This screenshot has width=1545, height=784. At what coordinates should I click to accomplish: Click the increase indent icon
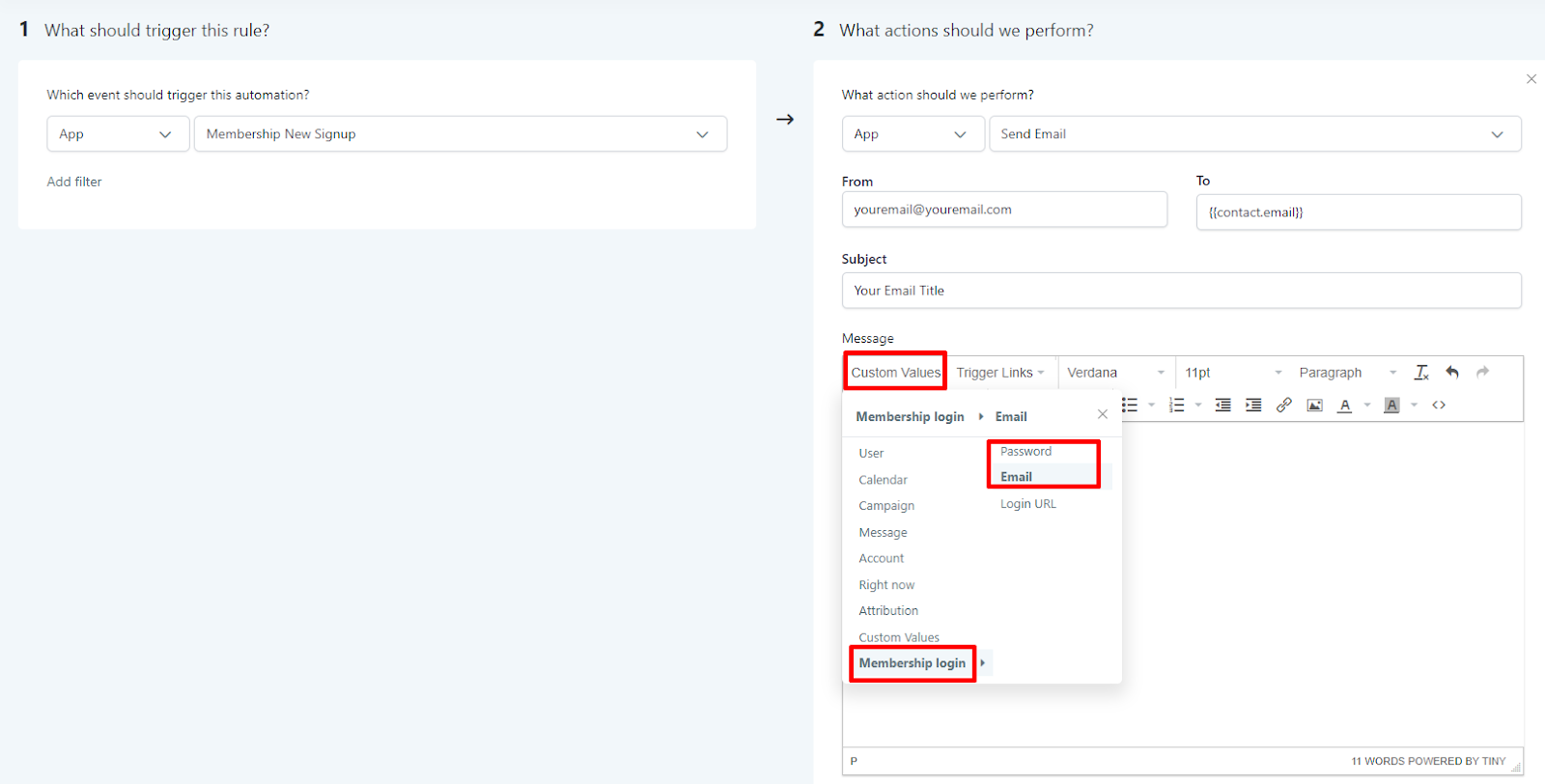pyautogui.click(x=1253, y=406)
